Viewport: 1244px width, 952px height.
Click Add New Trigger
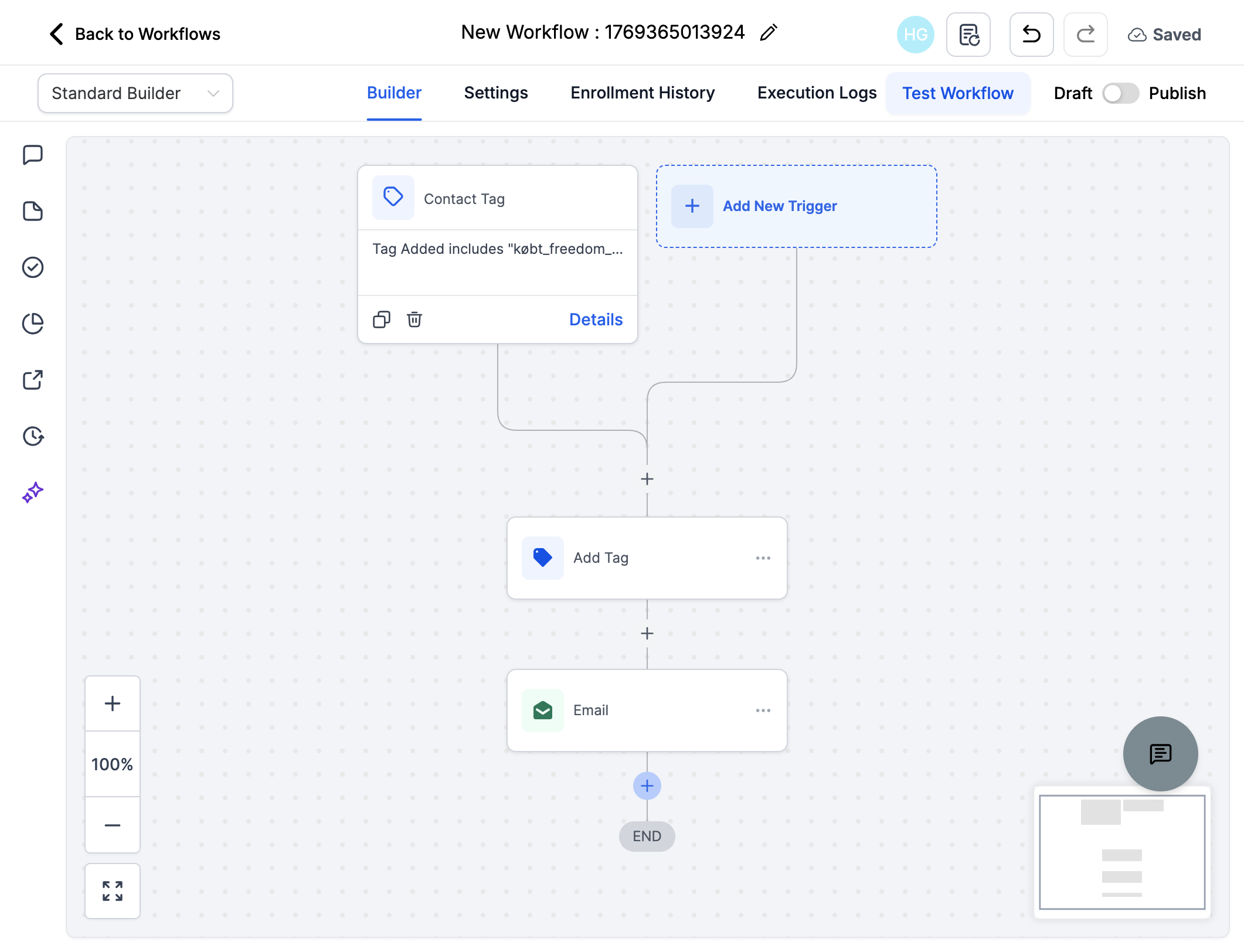click(796, 206)
